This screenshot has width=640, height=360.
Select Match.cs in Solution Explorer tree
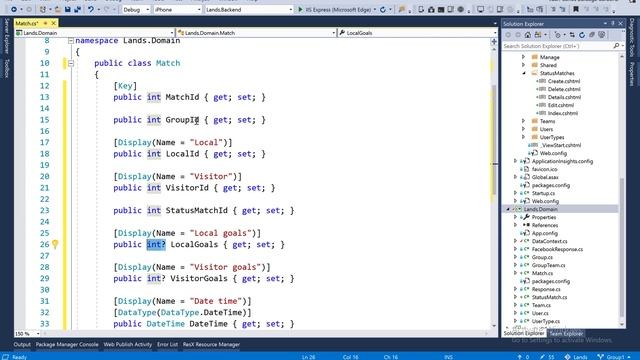(x=542, y=273)
